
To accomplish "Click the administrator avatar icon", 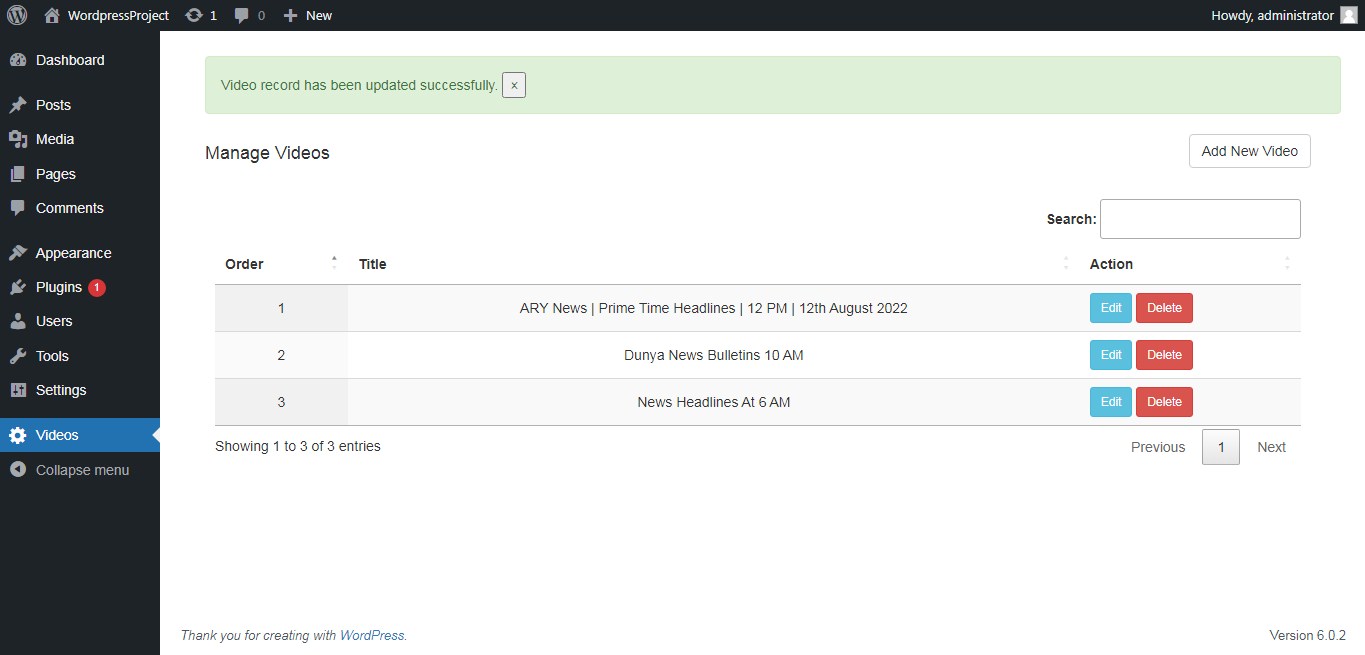I will click(1348, 15).
